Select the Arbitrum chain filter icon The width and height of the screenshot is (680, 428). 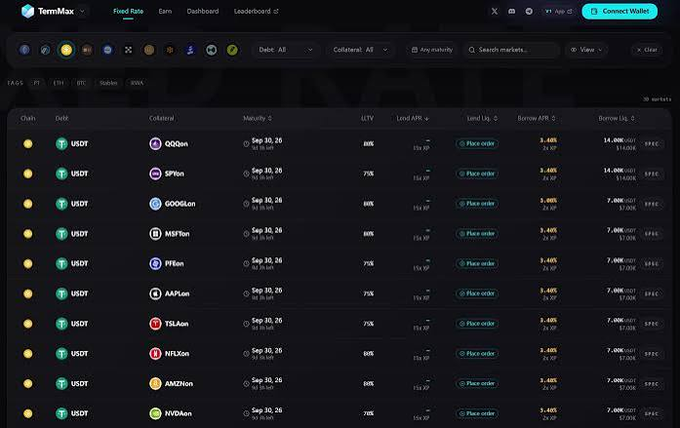pyautogui.click(x=45, y=50)
